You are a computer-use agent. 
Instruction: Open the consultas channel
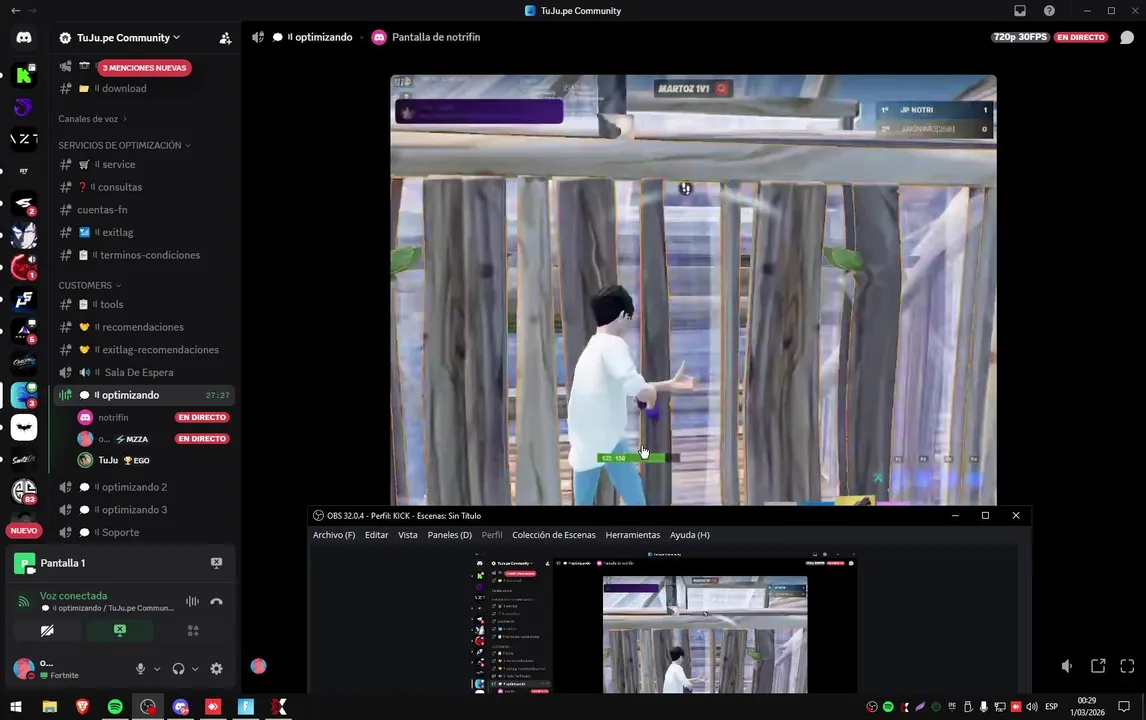click(143, 187)
